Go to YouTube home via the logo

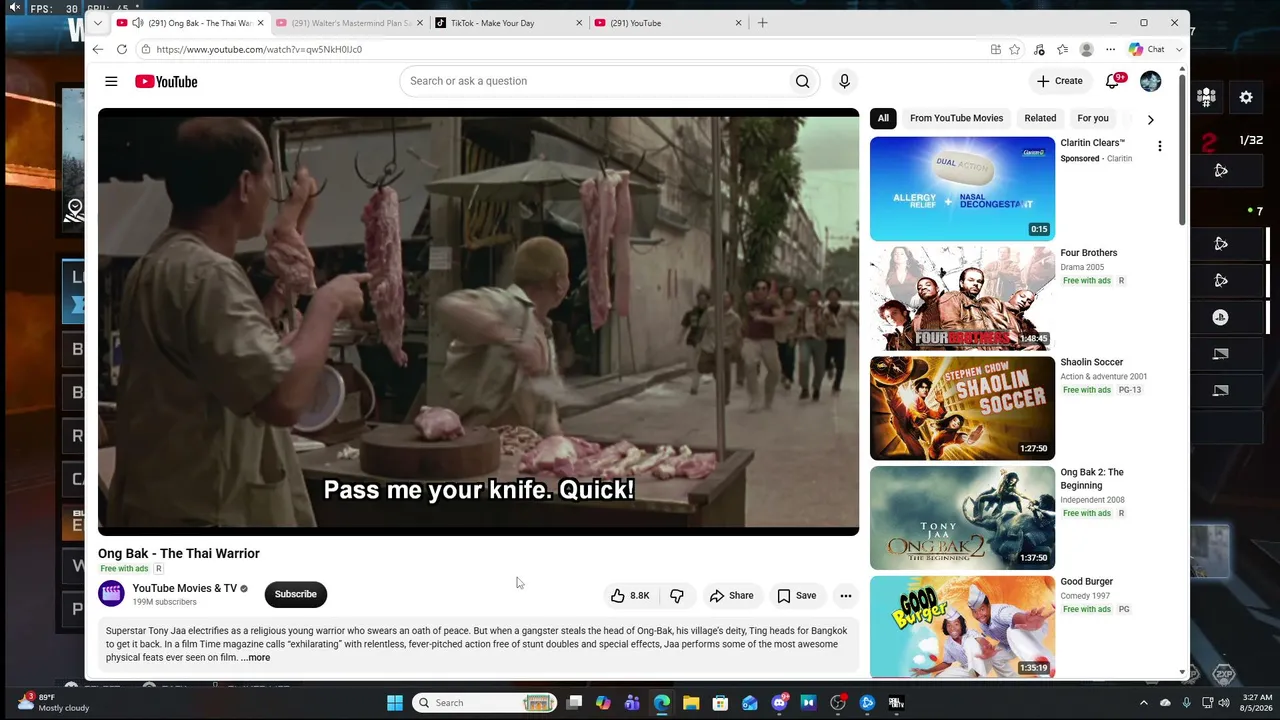click(166, 81)
